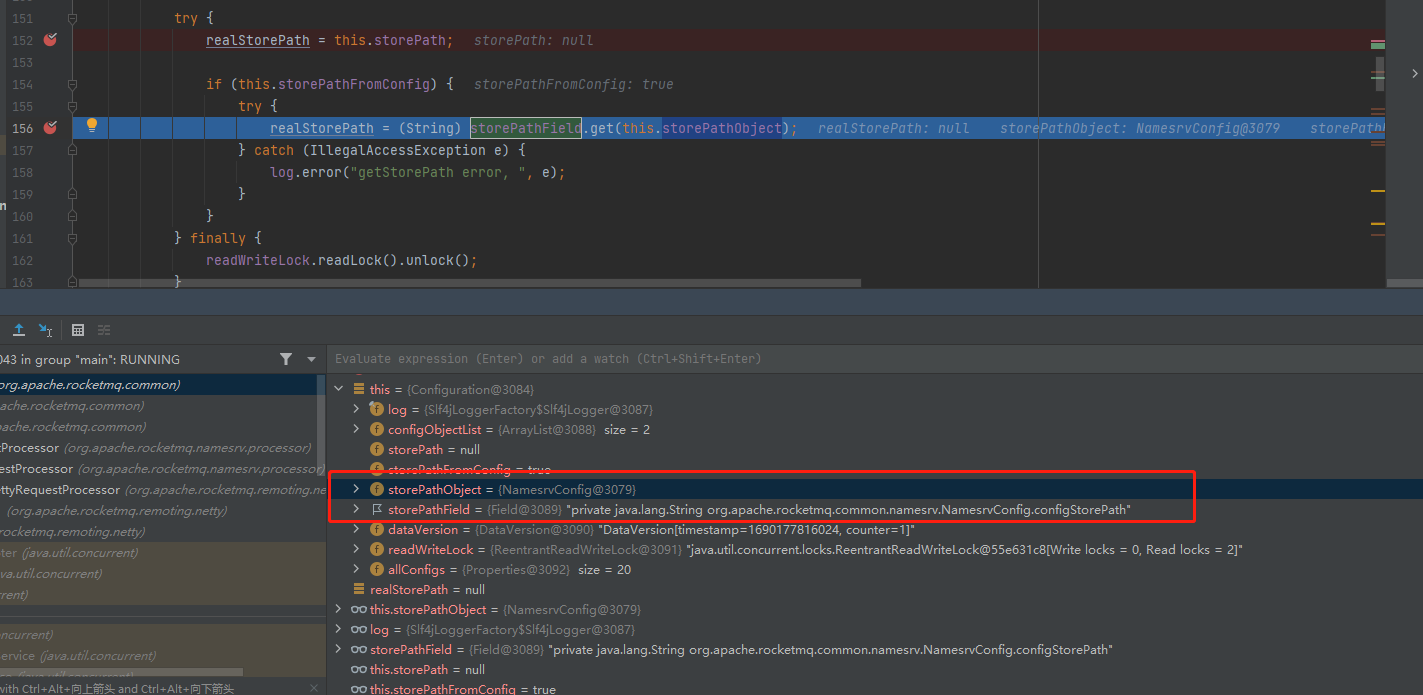Collapse code fold at line 155

(x=72, y=106)
